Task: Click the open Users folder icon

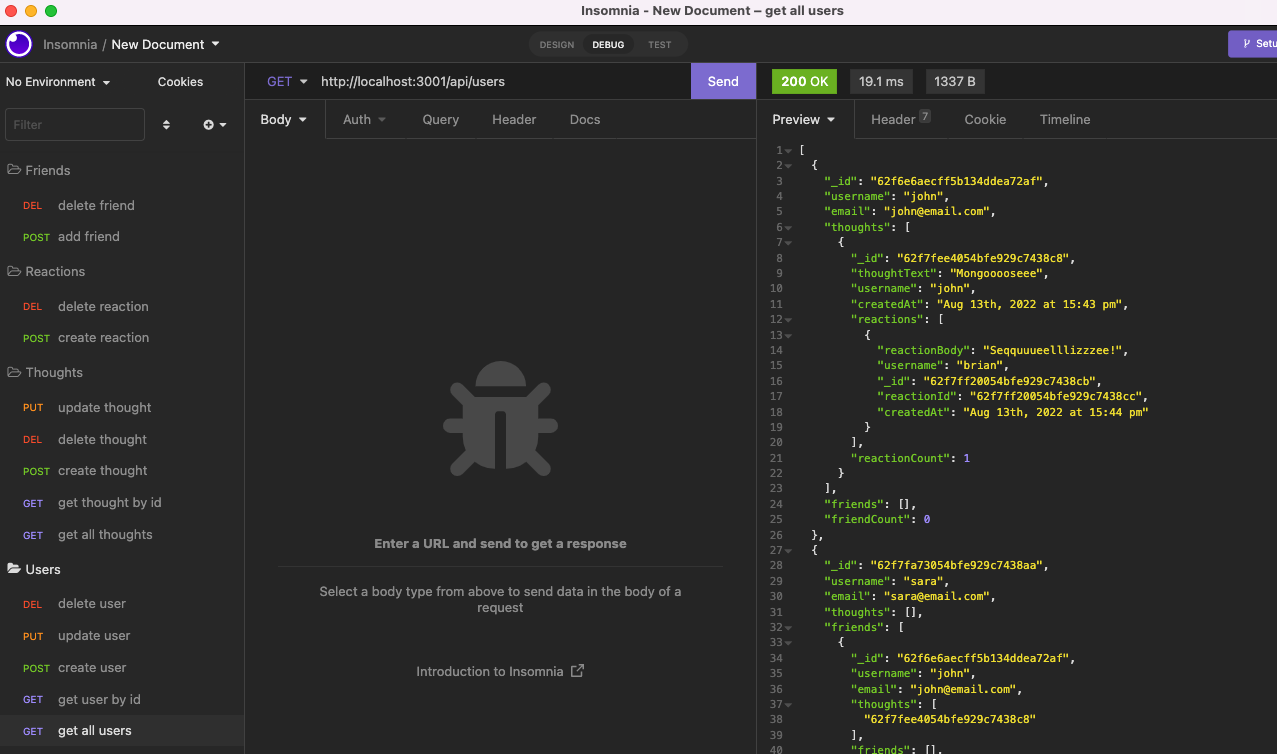Action: click(x=14, y=569)
